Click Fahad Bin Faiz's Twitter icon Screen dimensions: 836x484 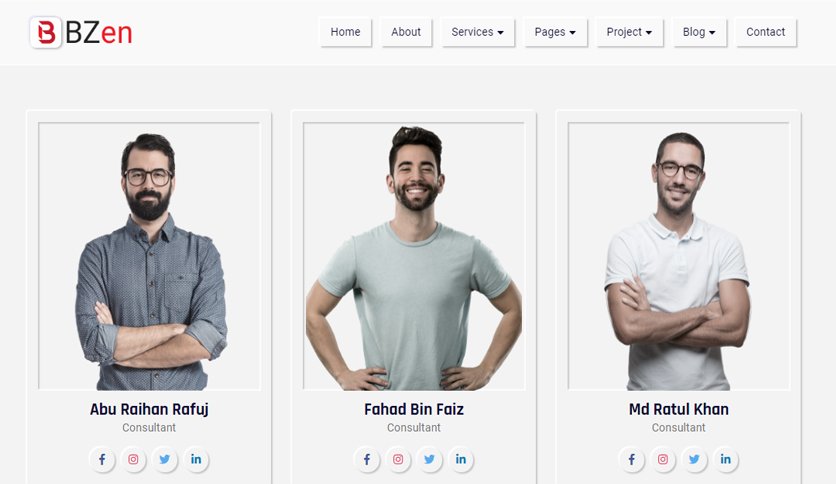[429, 459]
